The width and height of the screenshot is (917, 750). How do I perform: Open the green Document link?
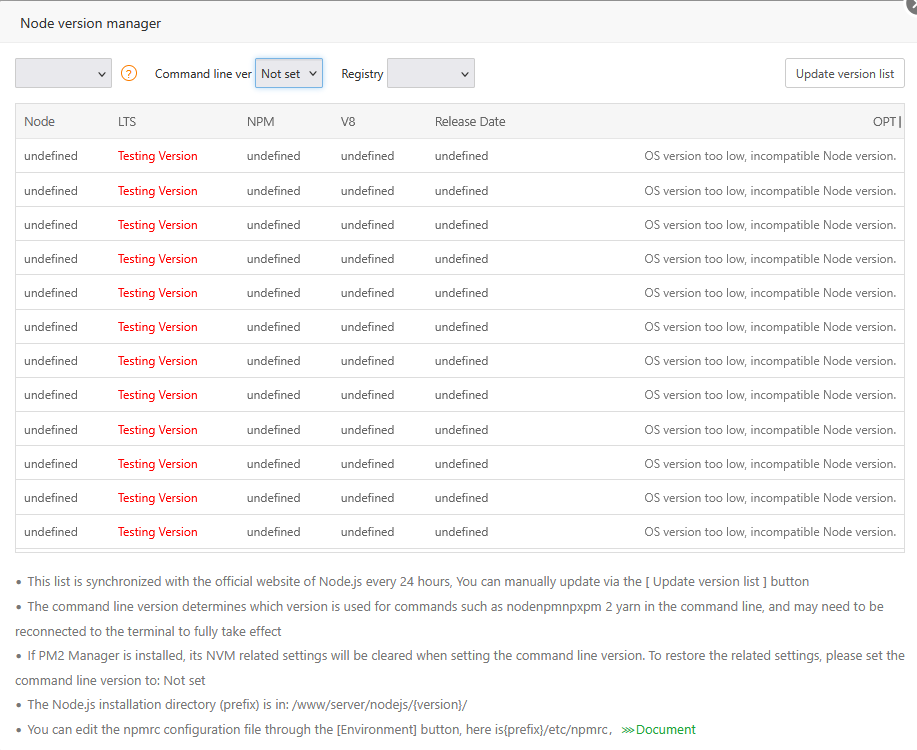pyautogui.click(x=659, y=729)
